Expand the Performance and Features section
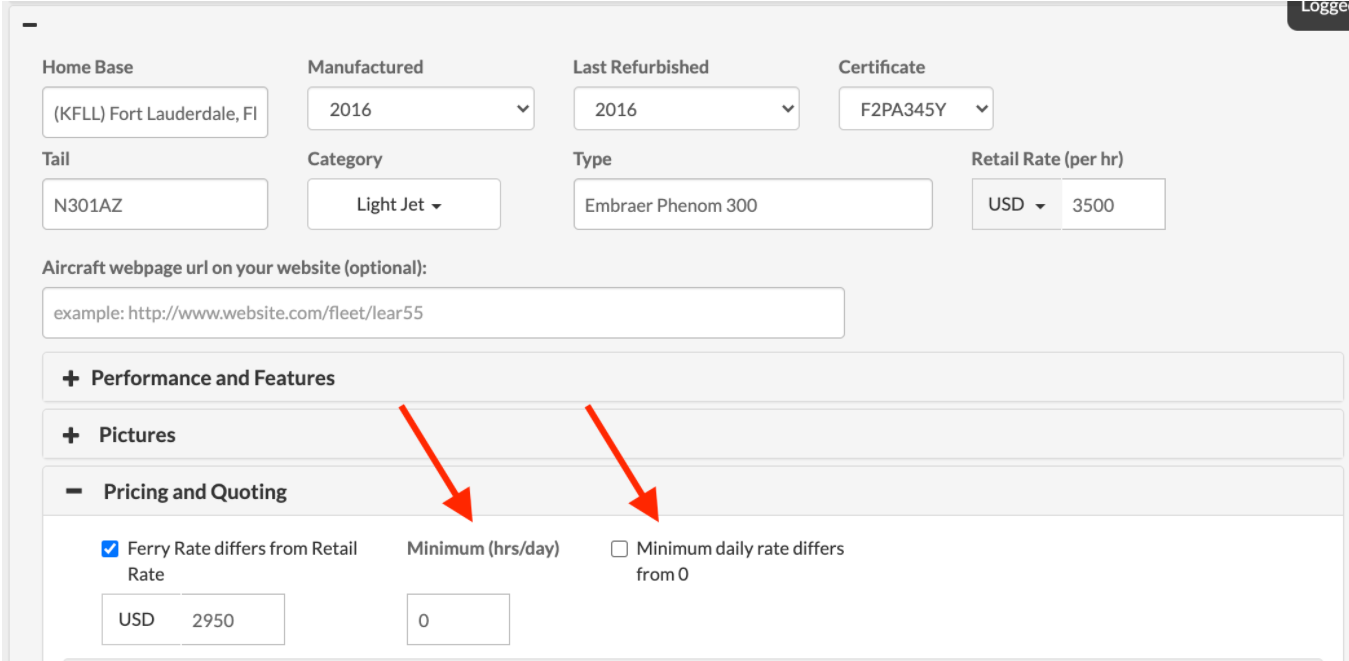 tap(213, 379)
